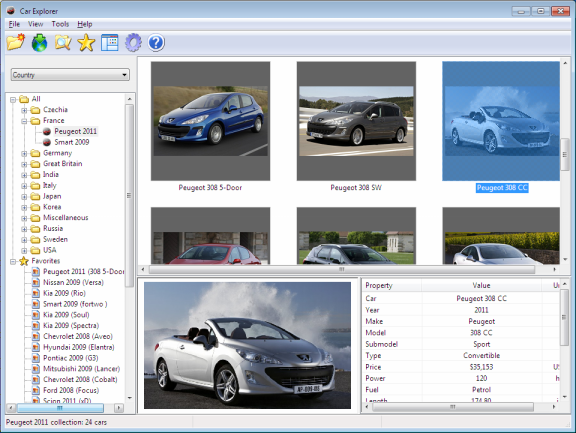This screenshot has width=576, height=433.
Task: Click the Car Explorer title bar app icon
Action: coord(11,11)
